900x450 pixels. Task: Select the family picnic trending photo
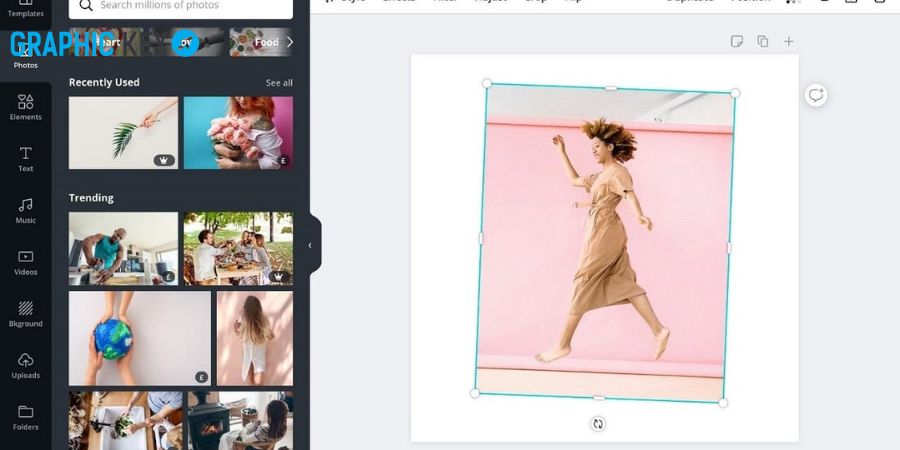coord(238,249)
